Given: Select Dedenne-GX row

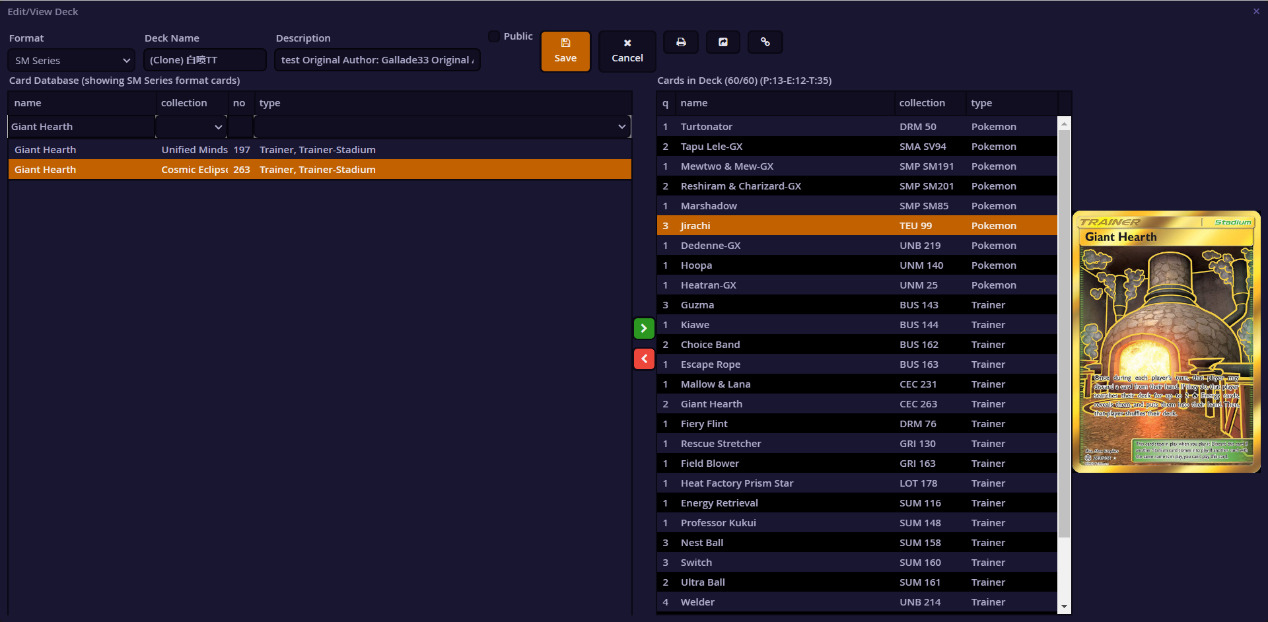Looking at the screenshot, I should tap(857, 245).
